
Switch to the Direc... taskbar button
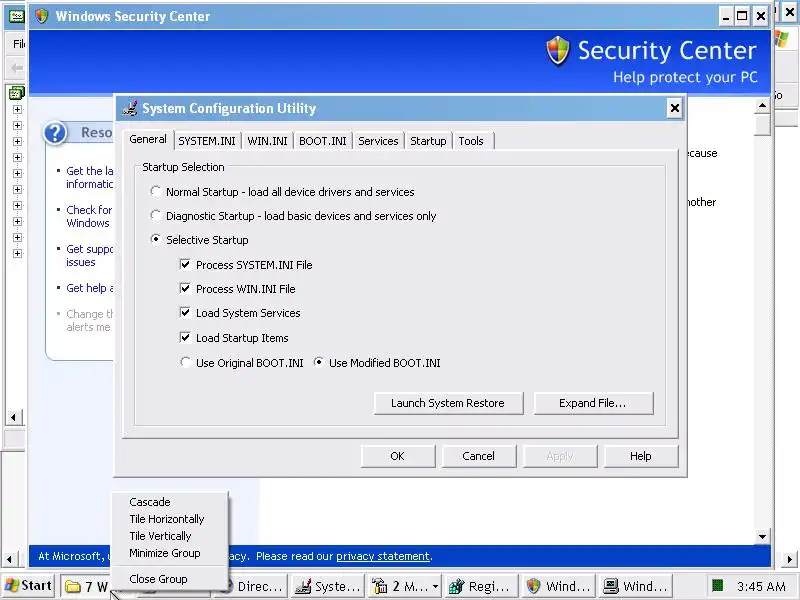point(257,586)
